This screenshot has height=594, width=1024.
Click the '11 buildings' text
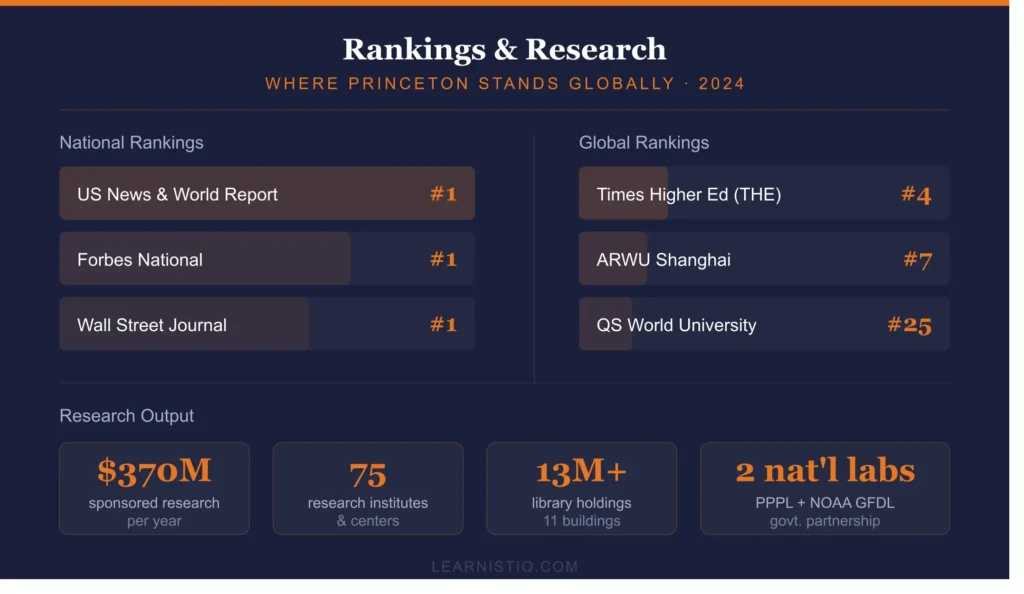pos(581,521)
